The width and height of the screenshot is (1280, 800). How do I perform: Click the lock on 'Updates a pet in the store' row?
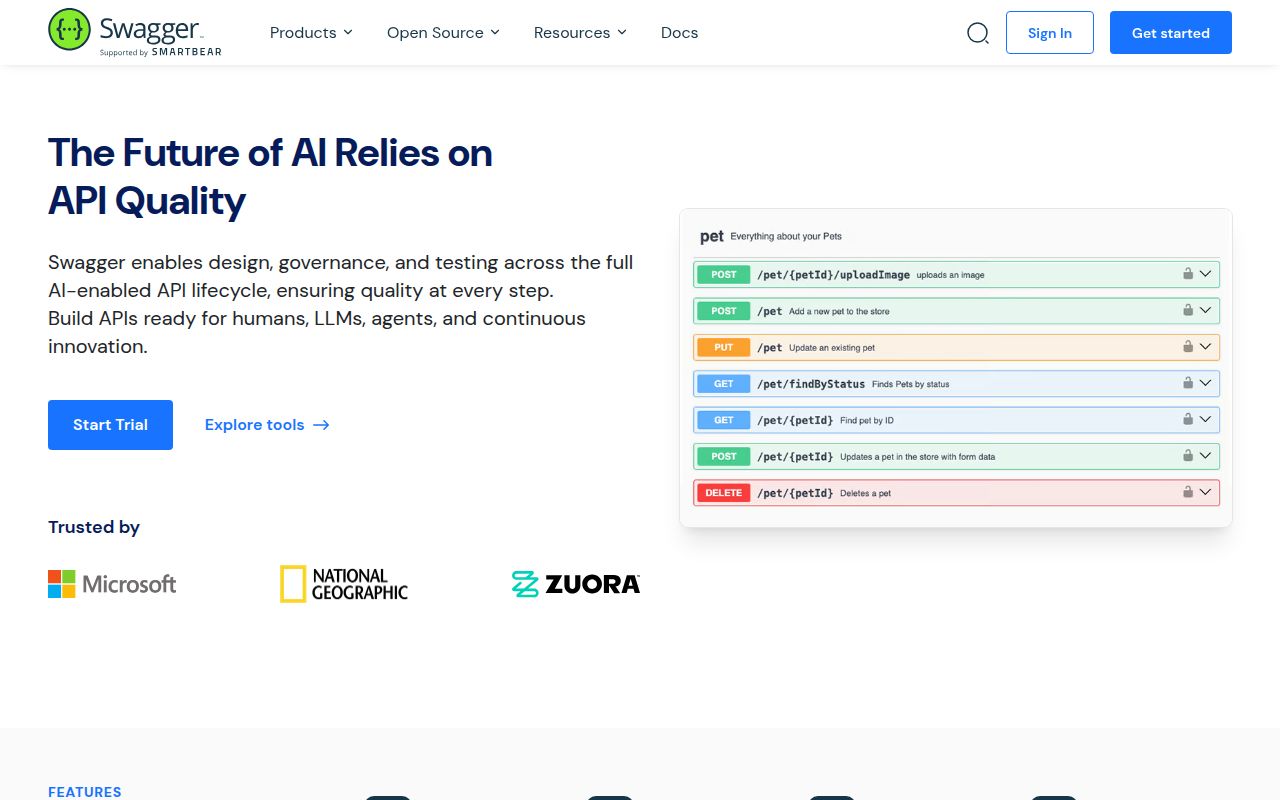pos(1188,456)
